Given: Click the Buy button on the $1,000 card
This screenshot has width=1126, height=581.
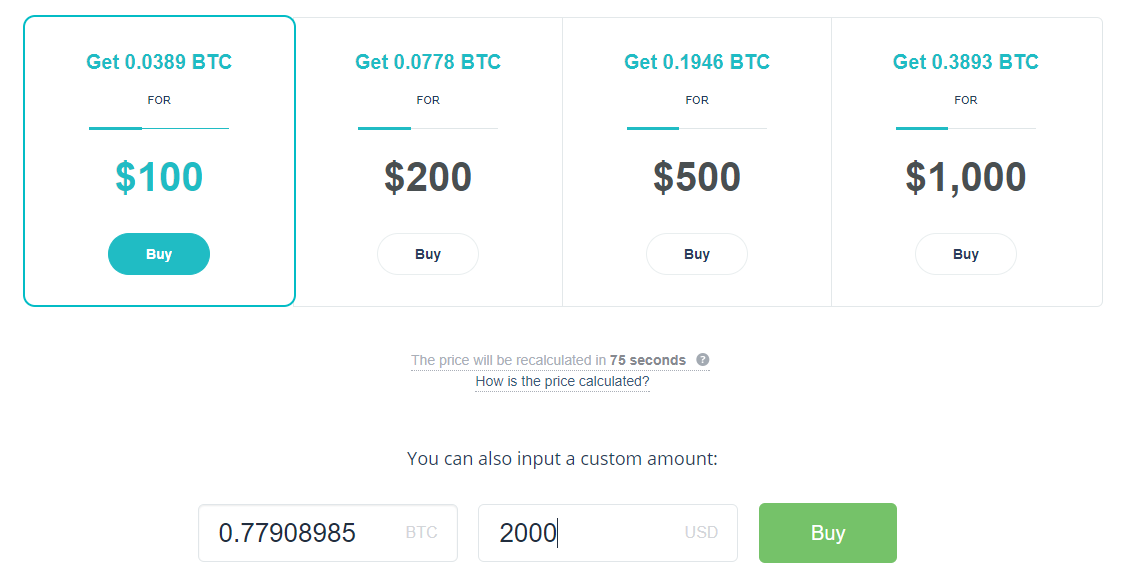Looking at the screenshot, I should tap(965, 254).
